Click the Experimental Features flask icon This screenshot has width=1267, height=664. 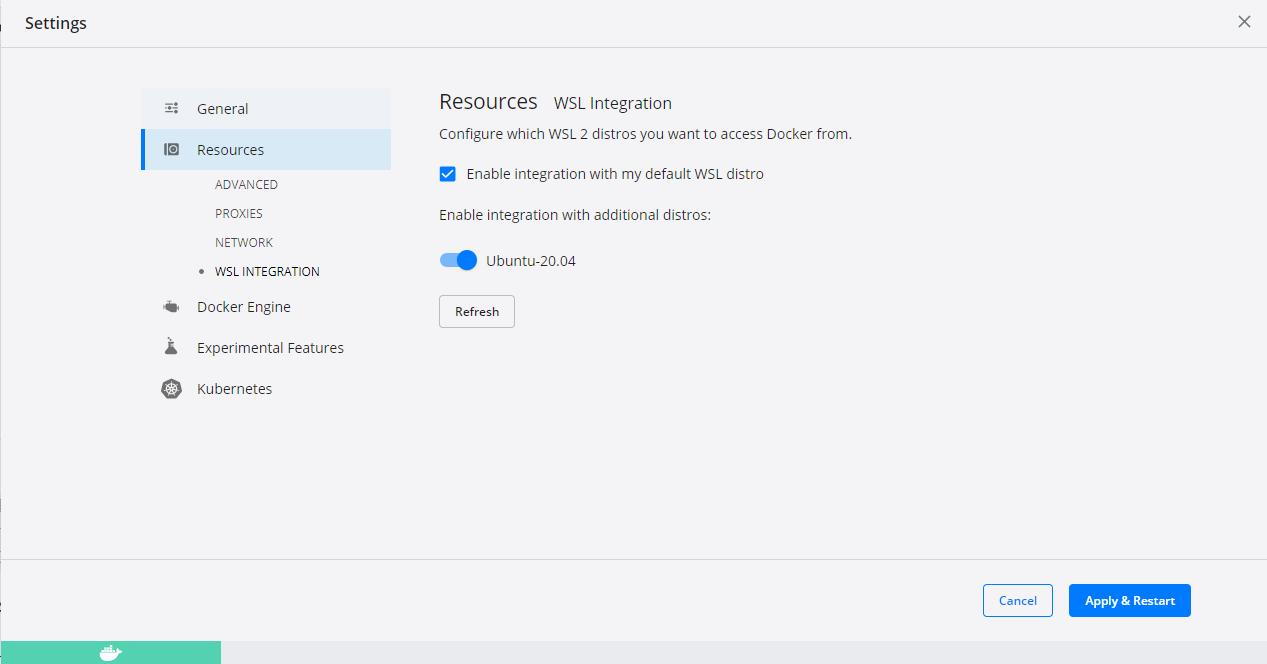point(171,347)
